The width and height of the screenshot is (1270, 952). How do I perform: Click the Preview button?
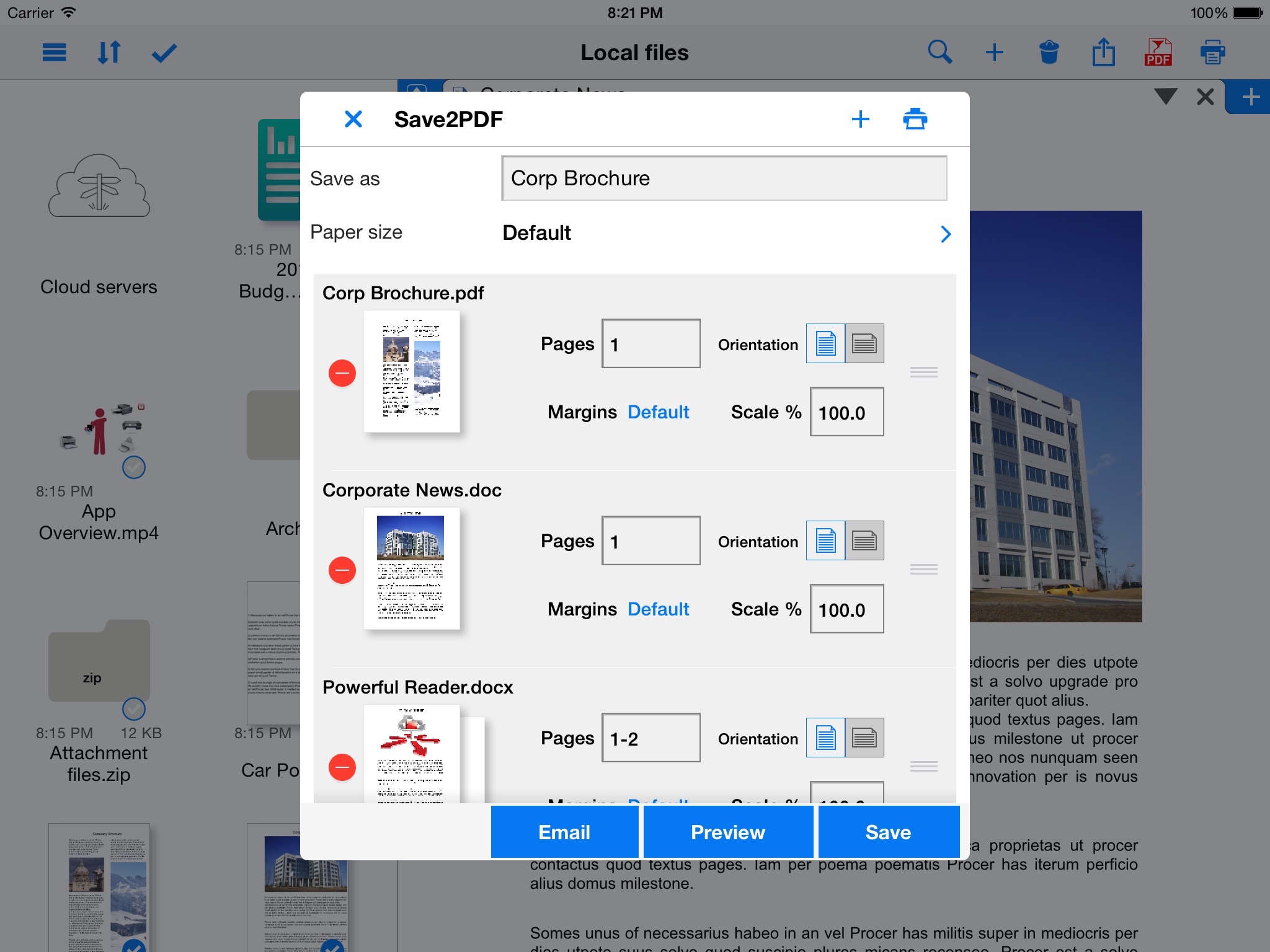pos(728,832)
